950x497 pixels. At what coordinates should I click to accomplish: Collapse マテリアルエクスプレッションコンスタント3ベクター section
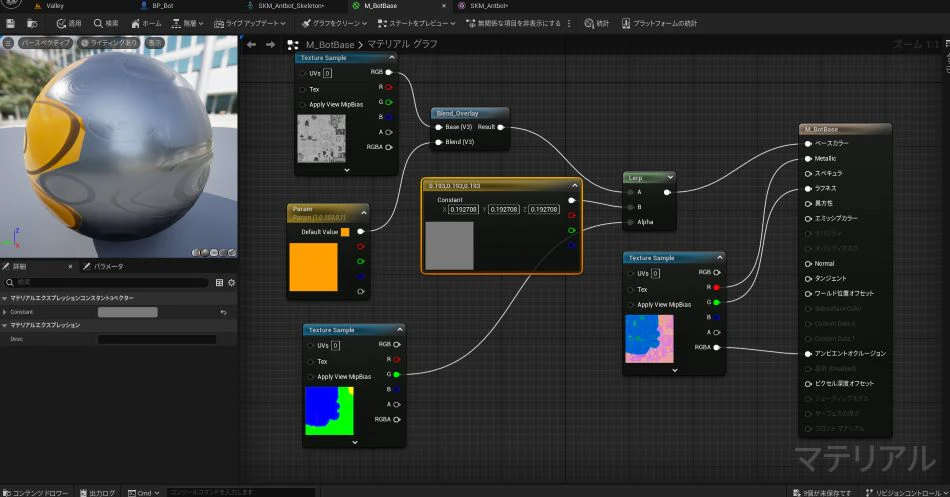5,298
